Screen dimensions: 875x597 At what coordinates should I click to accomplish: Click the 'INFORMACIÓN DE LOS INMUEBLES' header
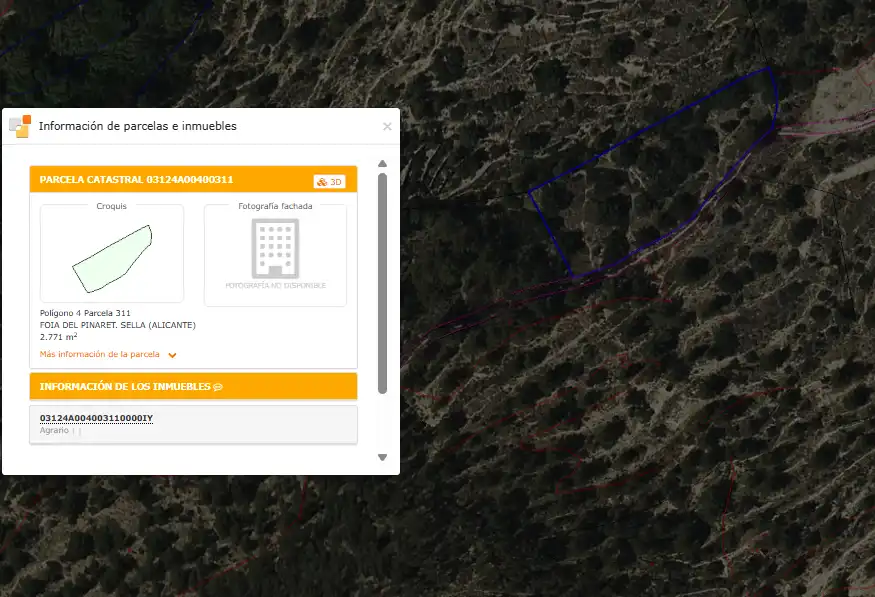193,387
